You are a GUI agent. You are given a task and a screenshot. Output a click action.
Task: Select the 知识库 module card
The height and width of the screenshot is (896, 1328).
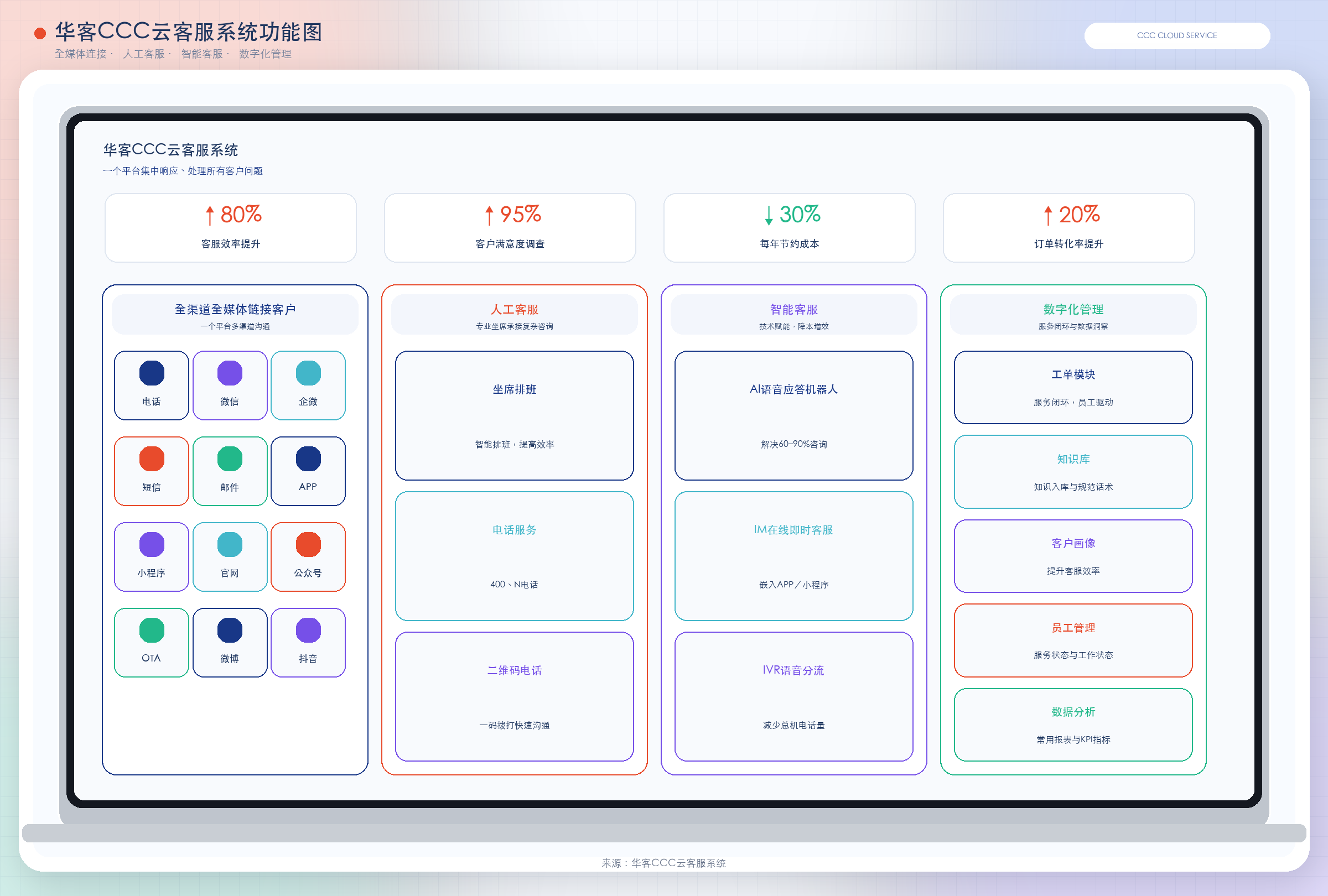coord(1073,472)
